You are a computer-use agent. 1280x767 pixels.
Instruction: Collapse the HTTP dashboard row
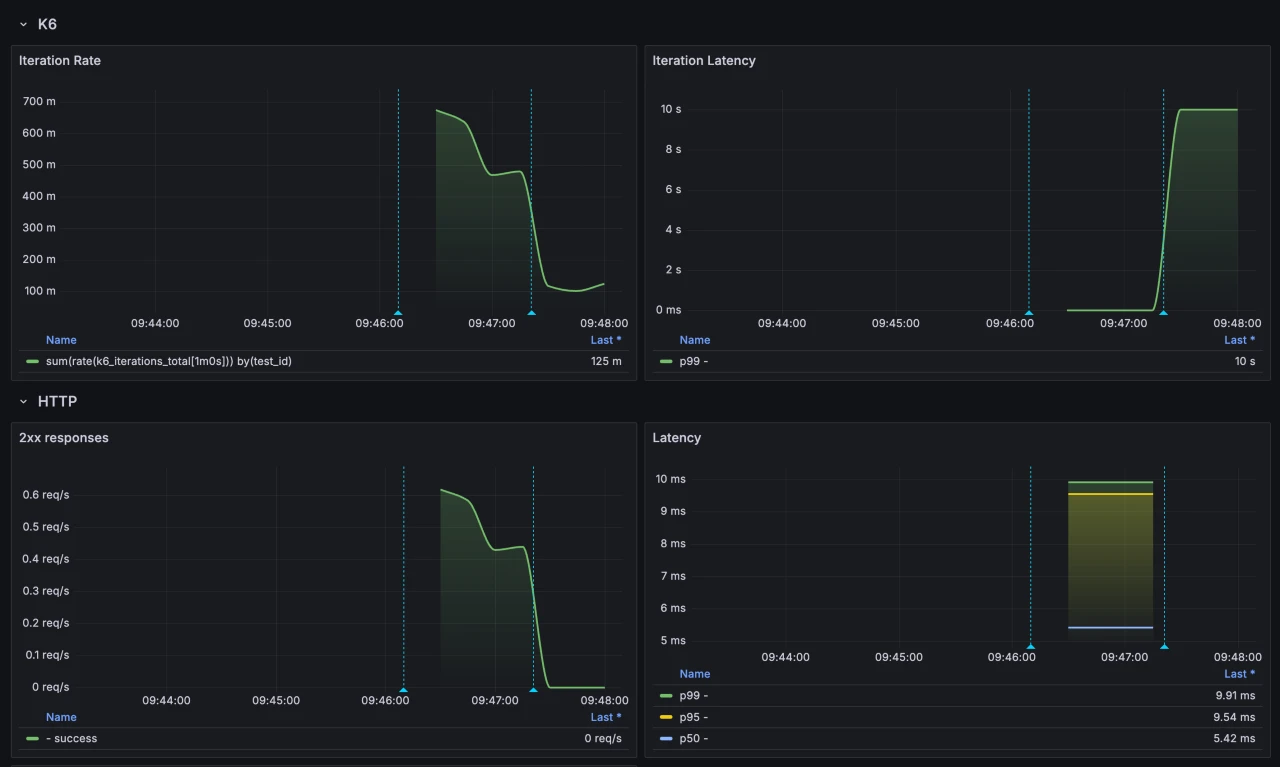pos(57,401)
